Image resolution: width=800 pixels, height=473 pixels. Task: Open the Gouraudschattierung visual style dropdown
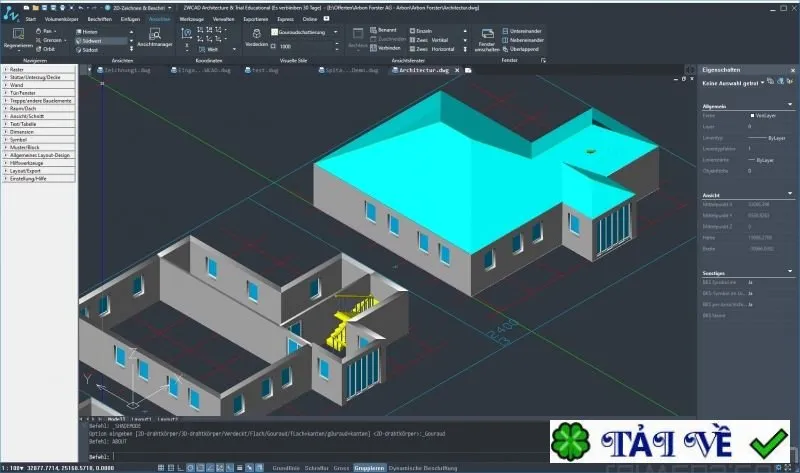coord(305,32)
